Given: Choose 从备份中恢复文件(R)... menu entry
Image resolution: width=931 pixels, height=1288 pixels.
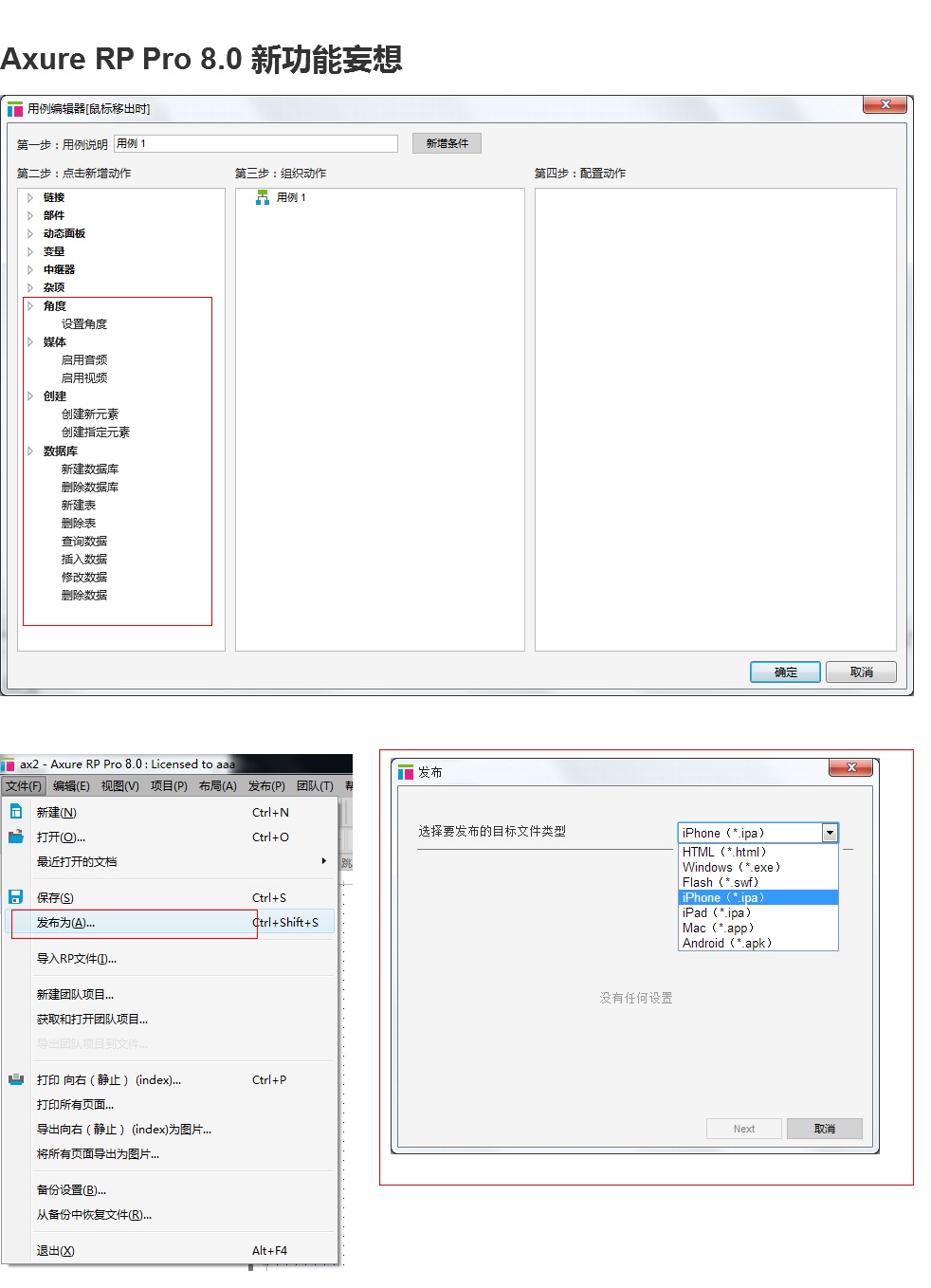Looking at the screenshot, I should pos(171,1214).
